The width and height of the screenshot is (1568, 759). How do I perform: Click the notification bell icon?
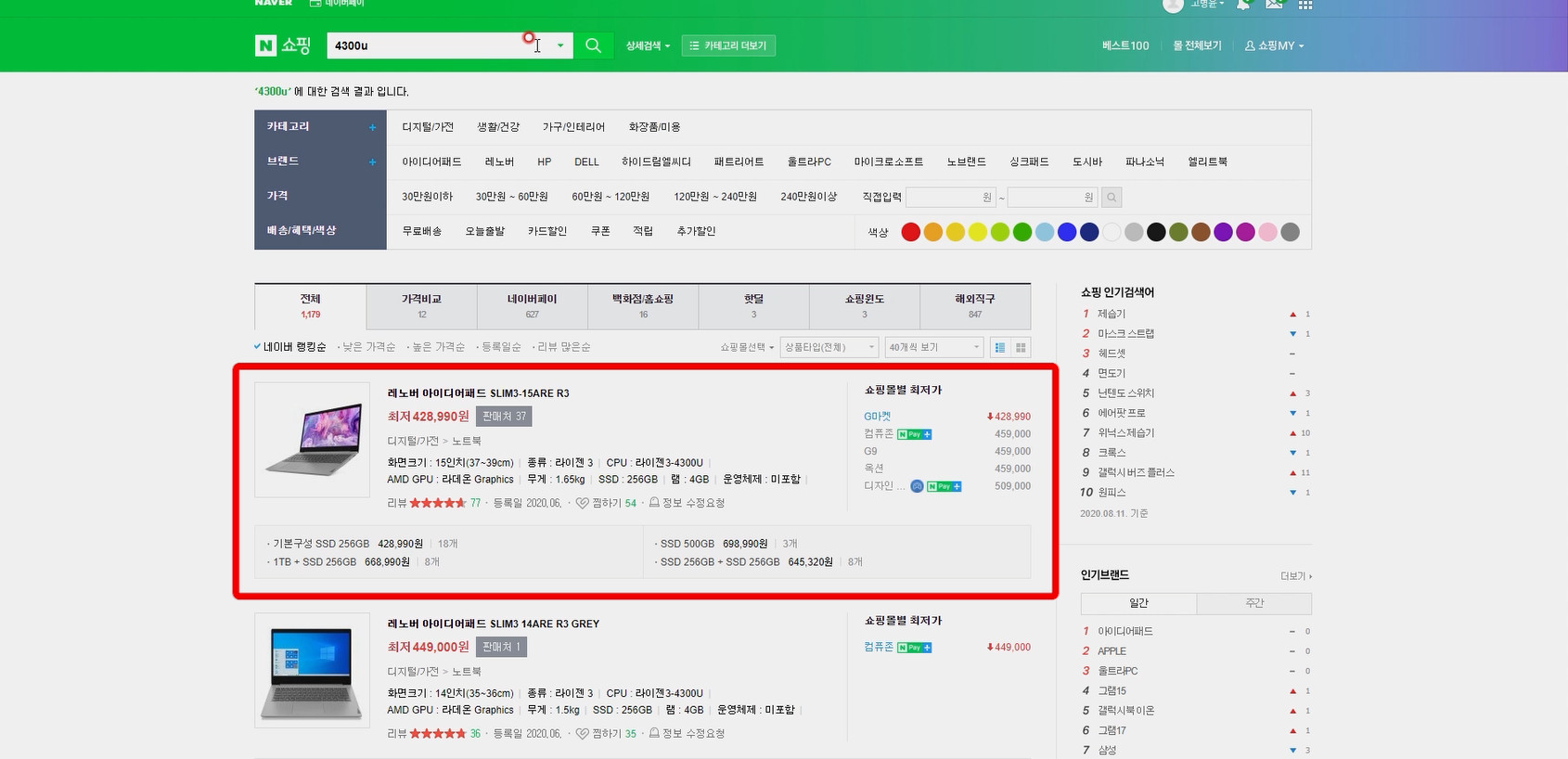pos(1243,5)
